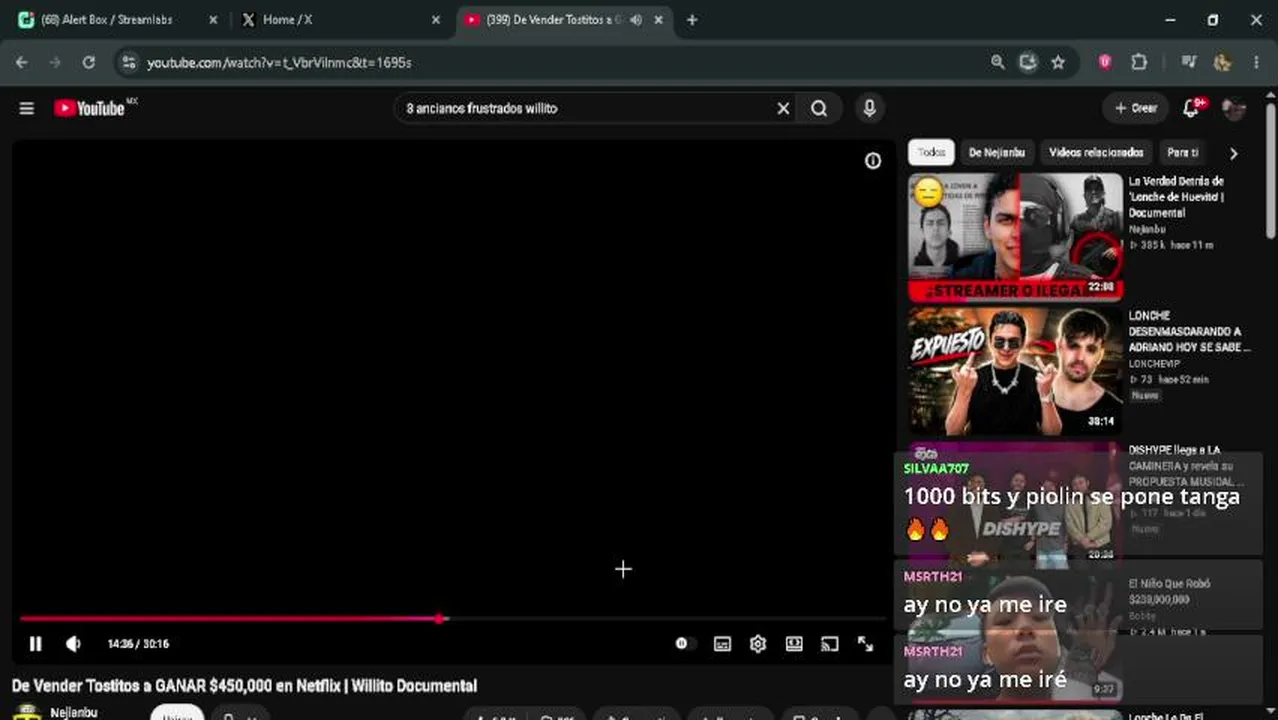Open the media controls icon in toolbar

[x=1188, y=62]
